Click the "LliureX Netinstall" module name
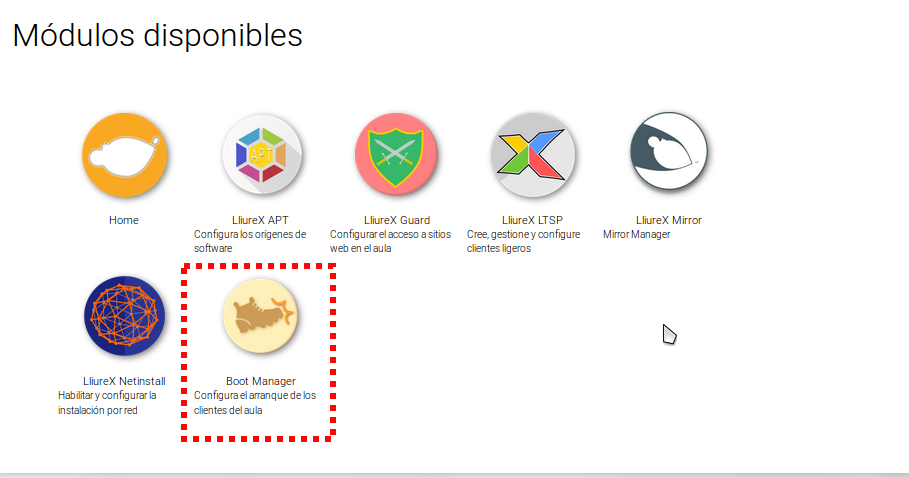Image resolution: width=909 pixels, height=478 pixels. (x=124, y=381)
